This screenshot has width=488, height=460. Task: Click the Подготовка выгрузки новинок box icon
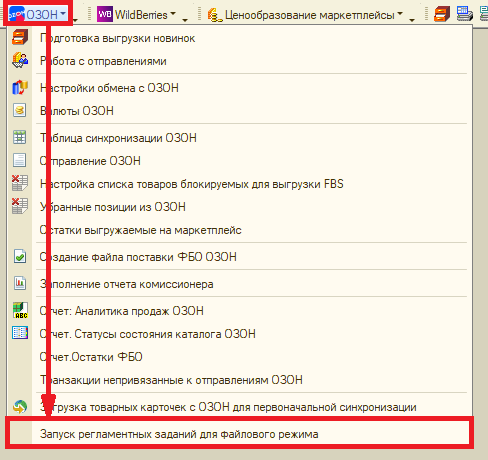tap(20, 37)
